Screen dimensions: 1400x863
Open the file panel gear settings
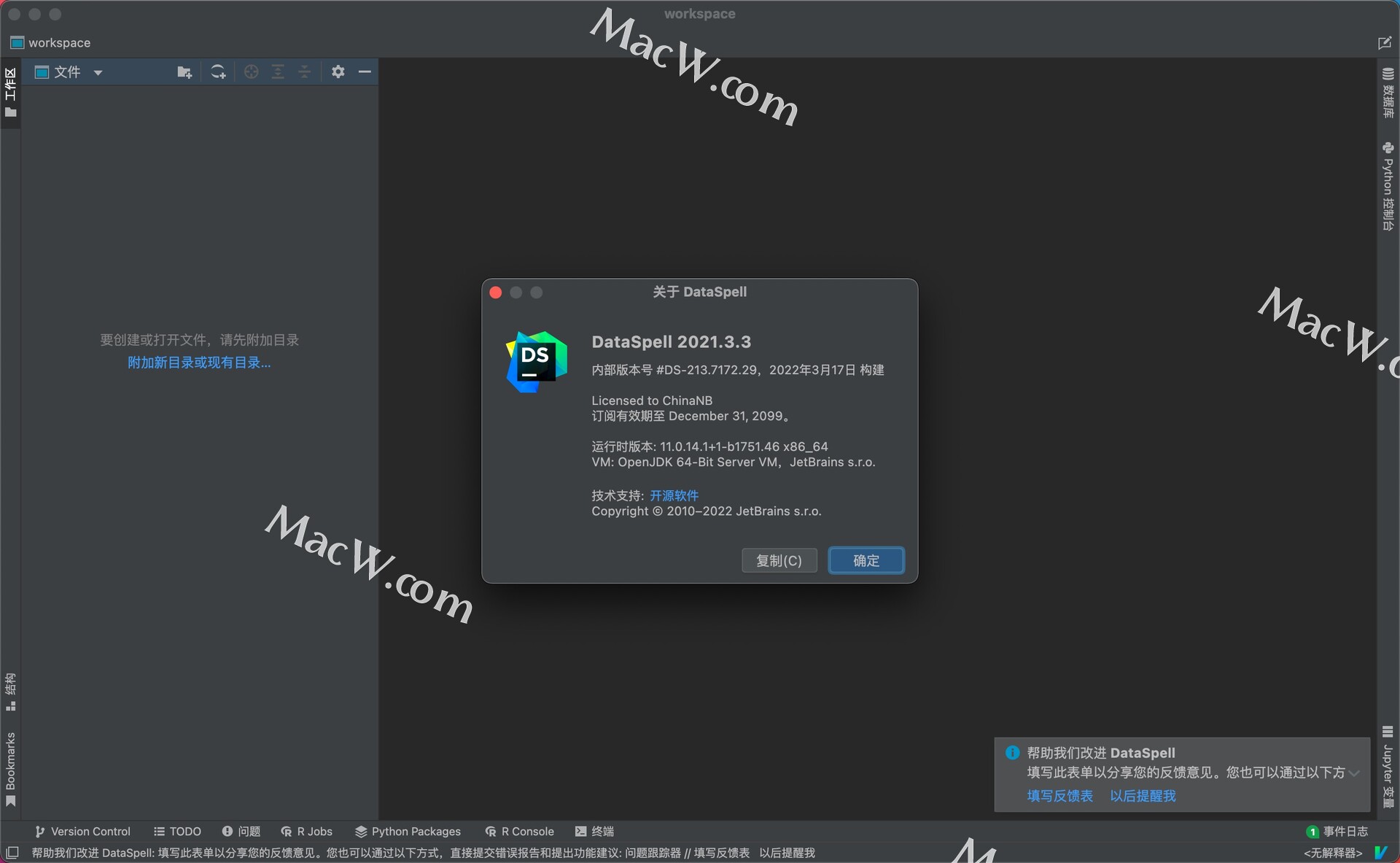pyautogui.click(x=338, y=71)
